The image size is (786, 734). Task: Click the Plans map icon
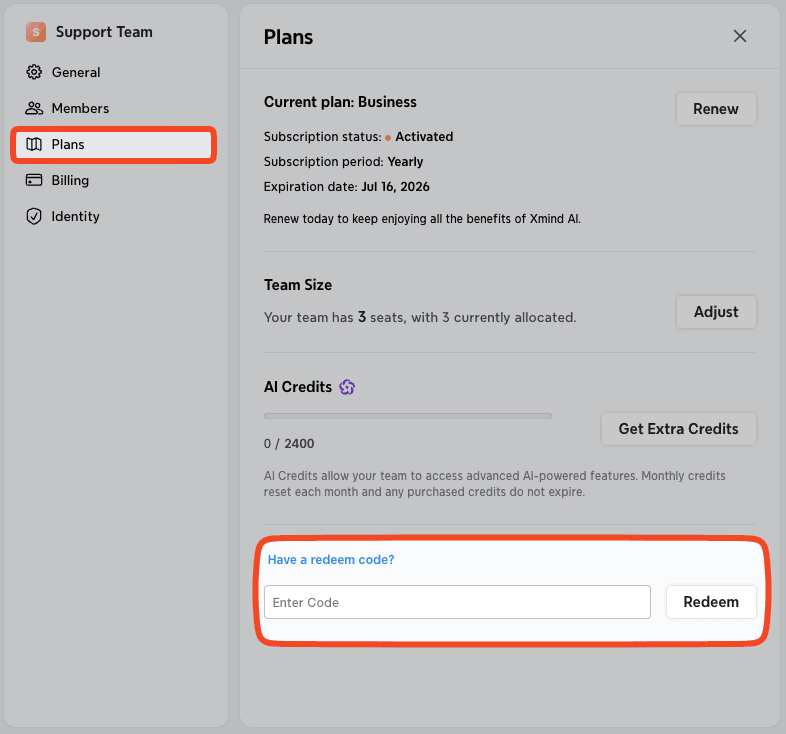(x=34, y=144)
